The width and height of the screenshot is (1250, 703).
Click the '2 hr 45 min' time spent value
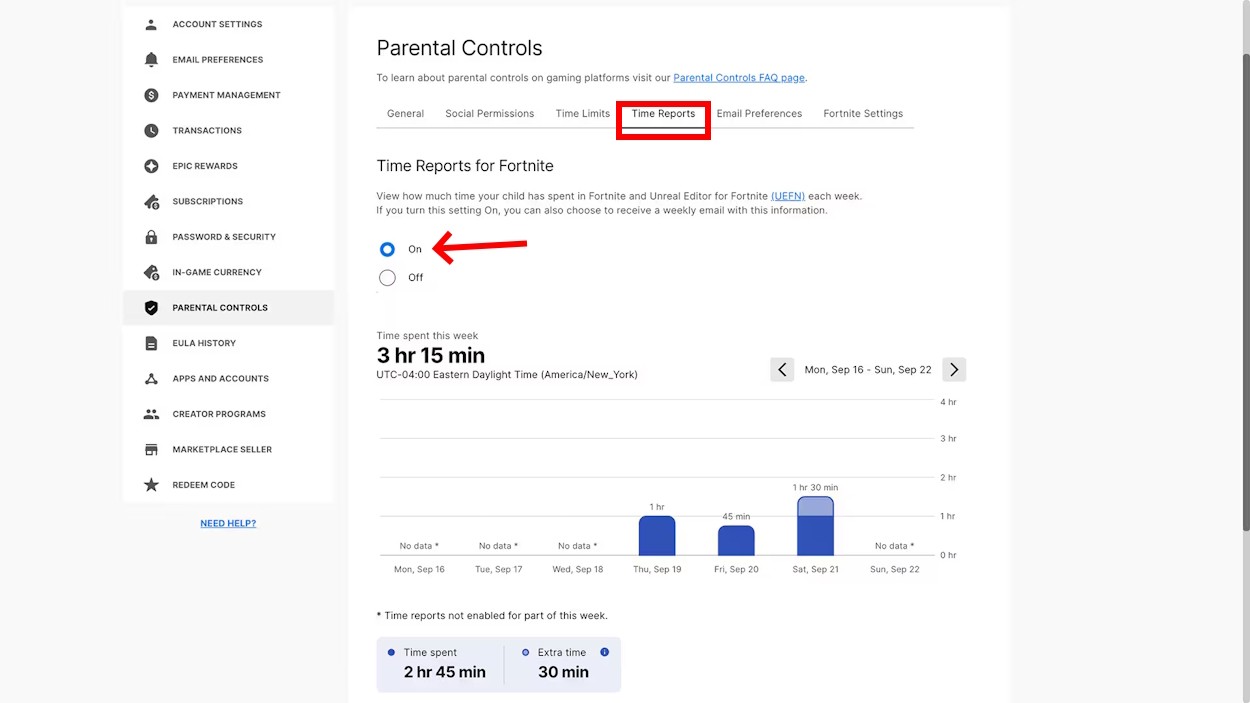pyautogui.click(x=445, y=672)
